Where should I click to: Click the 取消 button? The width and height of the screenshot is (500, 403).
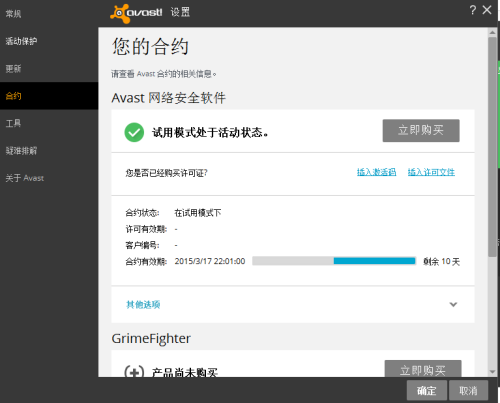tap(468, 390)
